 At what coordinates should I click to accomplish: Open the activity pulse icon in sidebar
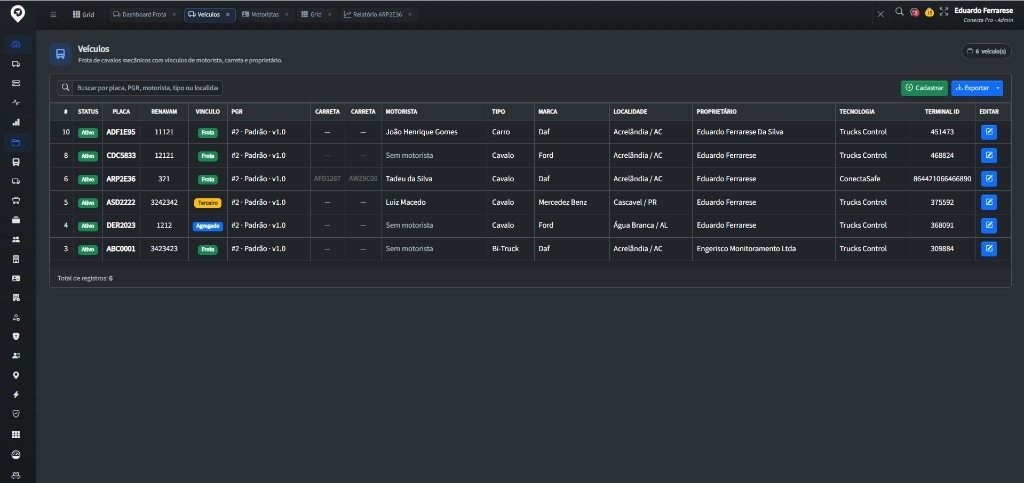[x=16, y=102]
